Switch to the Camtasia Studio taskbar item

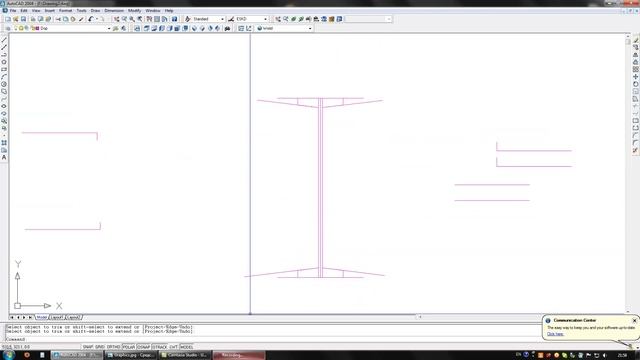tap(185, 355)
